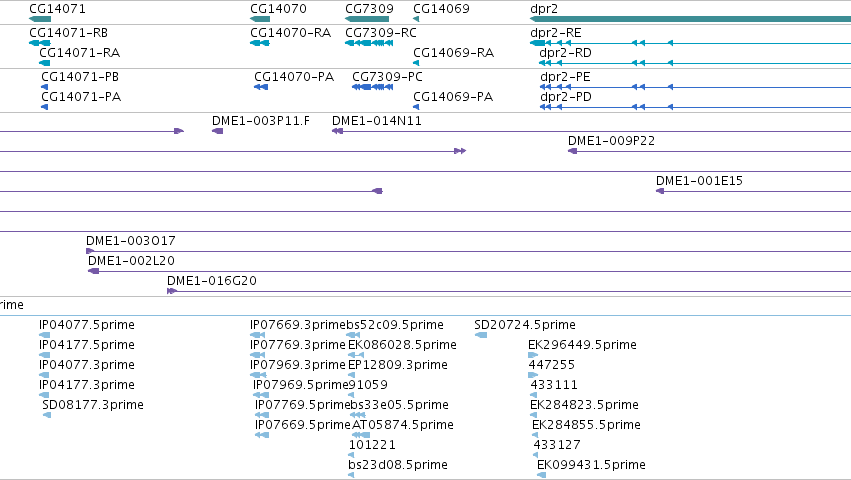Click the EK284855.5prime EST label
851x480 pixels.
(586, 425)
